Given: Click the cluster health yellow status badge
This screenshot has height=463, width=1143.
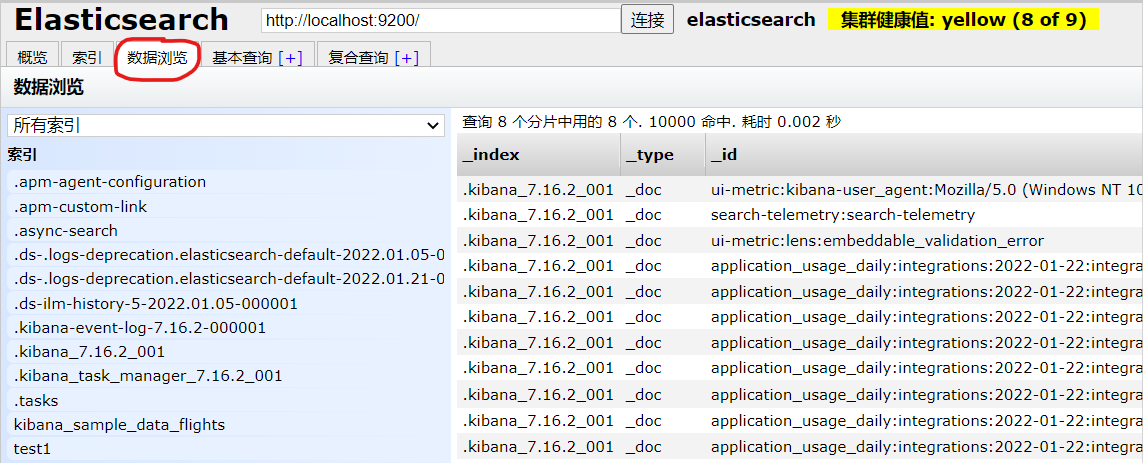Looking at the screenshot, I should (963, 20).
